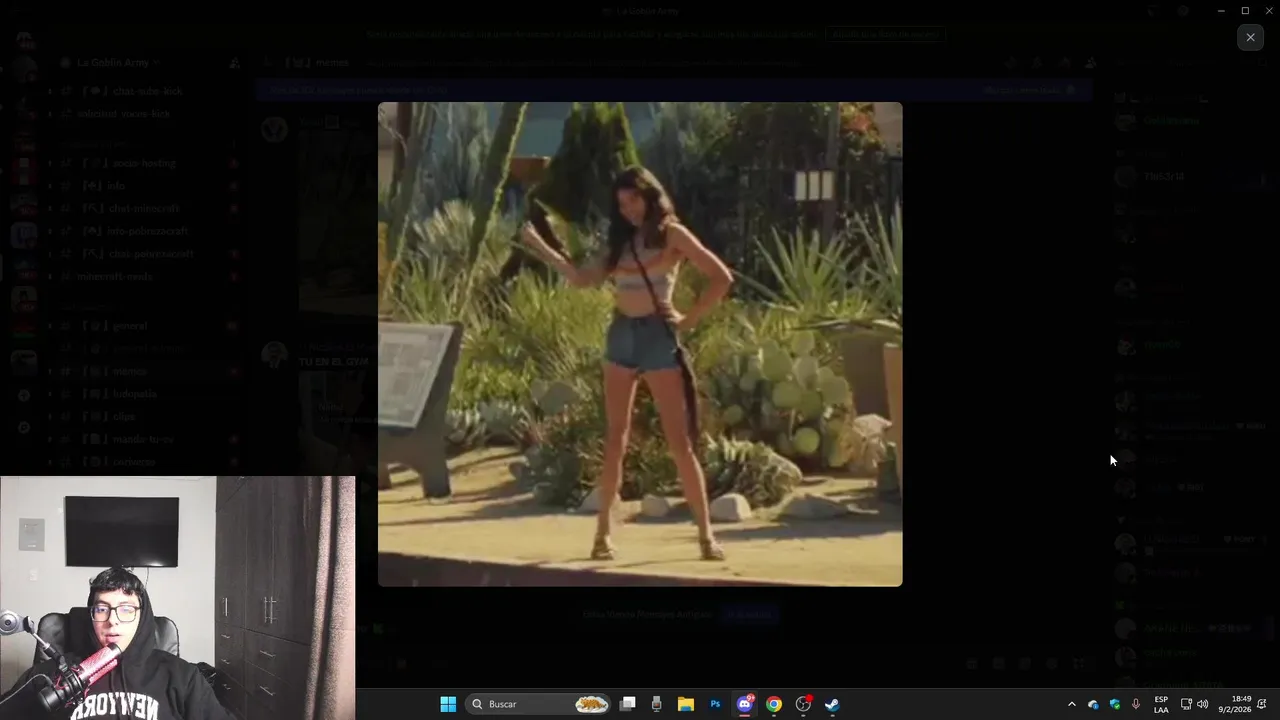This screenshot has width=1280, height=720.
Task: Open volume control tray icon
Action: (1202, 704)
